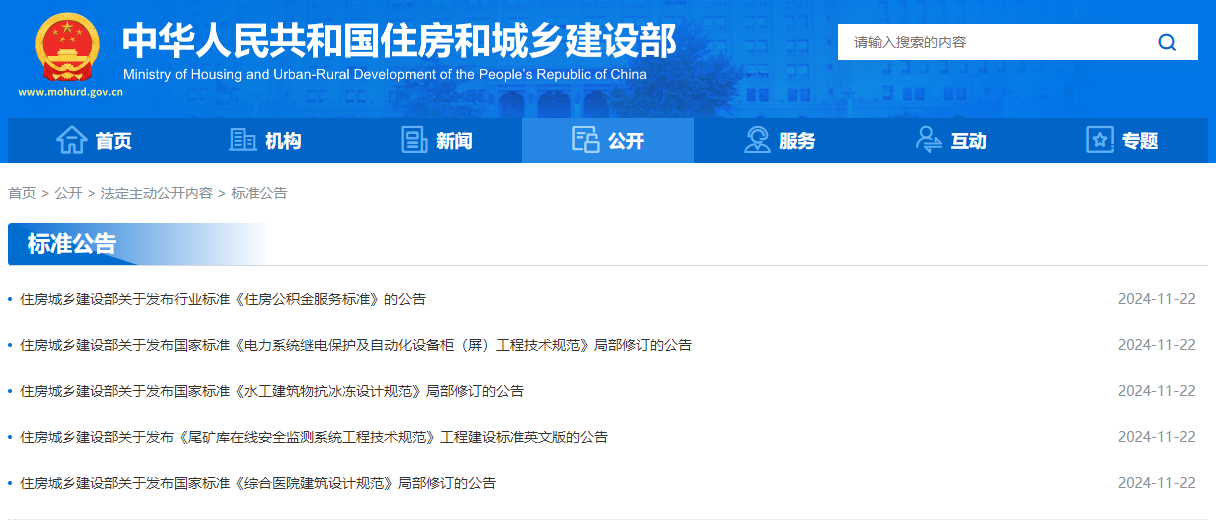Click the person icon beside 互动

point(928,141)
